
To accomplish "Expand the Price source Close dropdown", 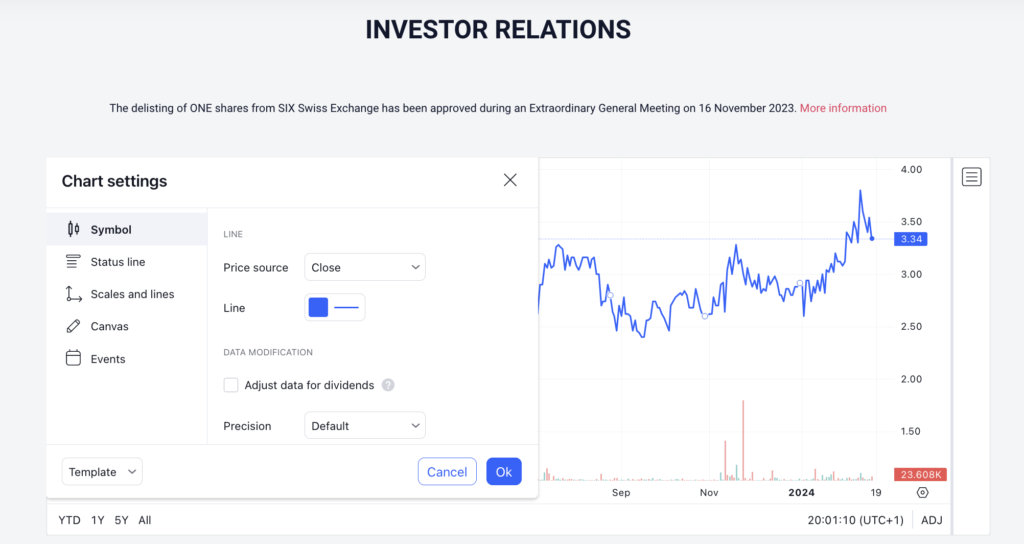I will coord(364,267).
